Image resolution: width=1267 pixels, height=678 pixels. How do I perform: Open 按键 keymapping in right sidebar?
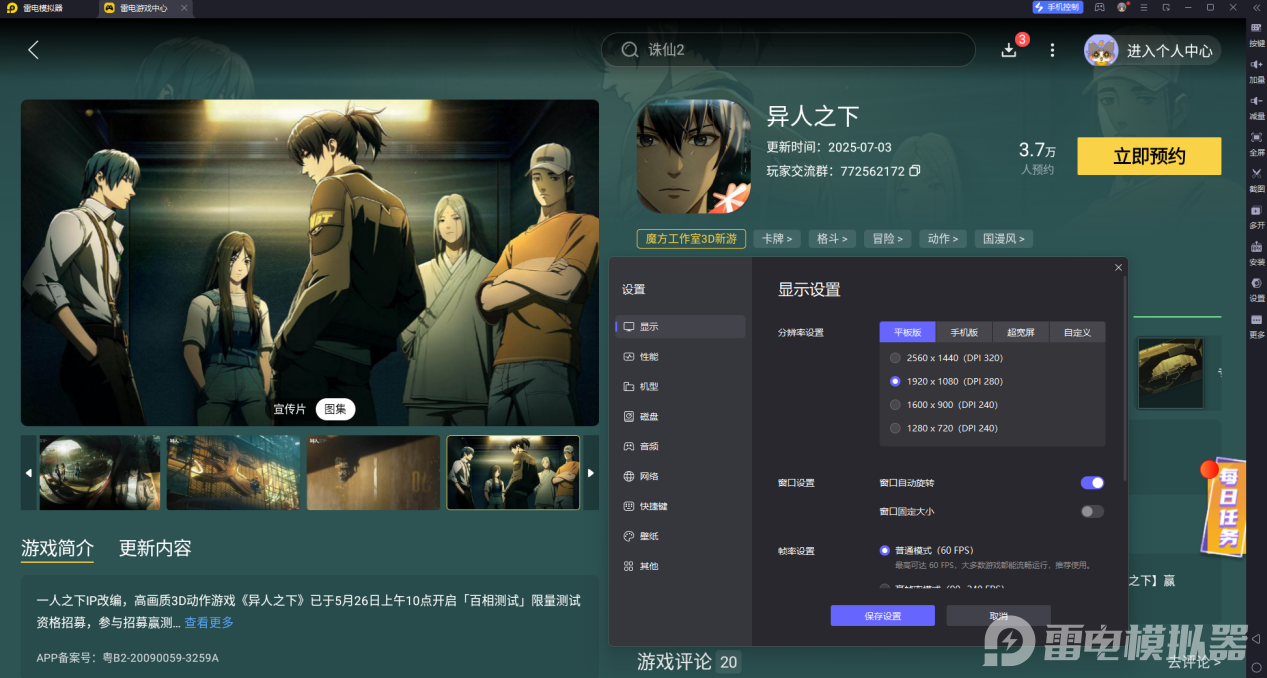(x=1257, y=34)
